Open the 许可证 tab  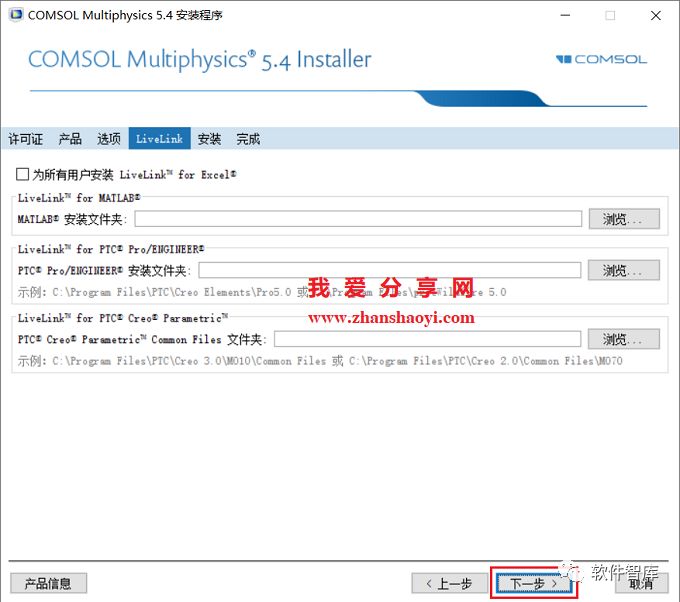[26, 139]
